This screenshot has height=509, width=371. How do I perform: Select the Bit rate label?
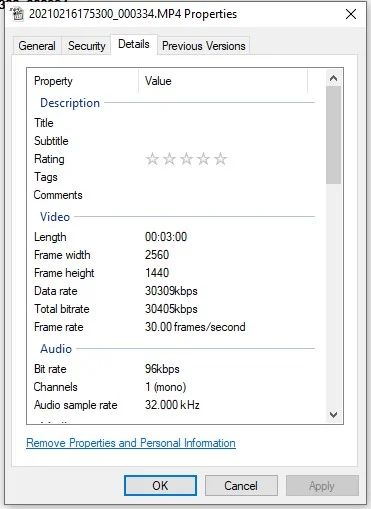[x=50, y=369]
